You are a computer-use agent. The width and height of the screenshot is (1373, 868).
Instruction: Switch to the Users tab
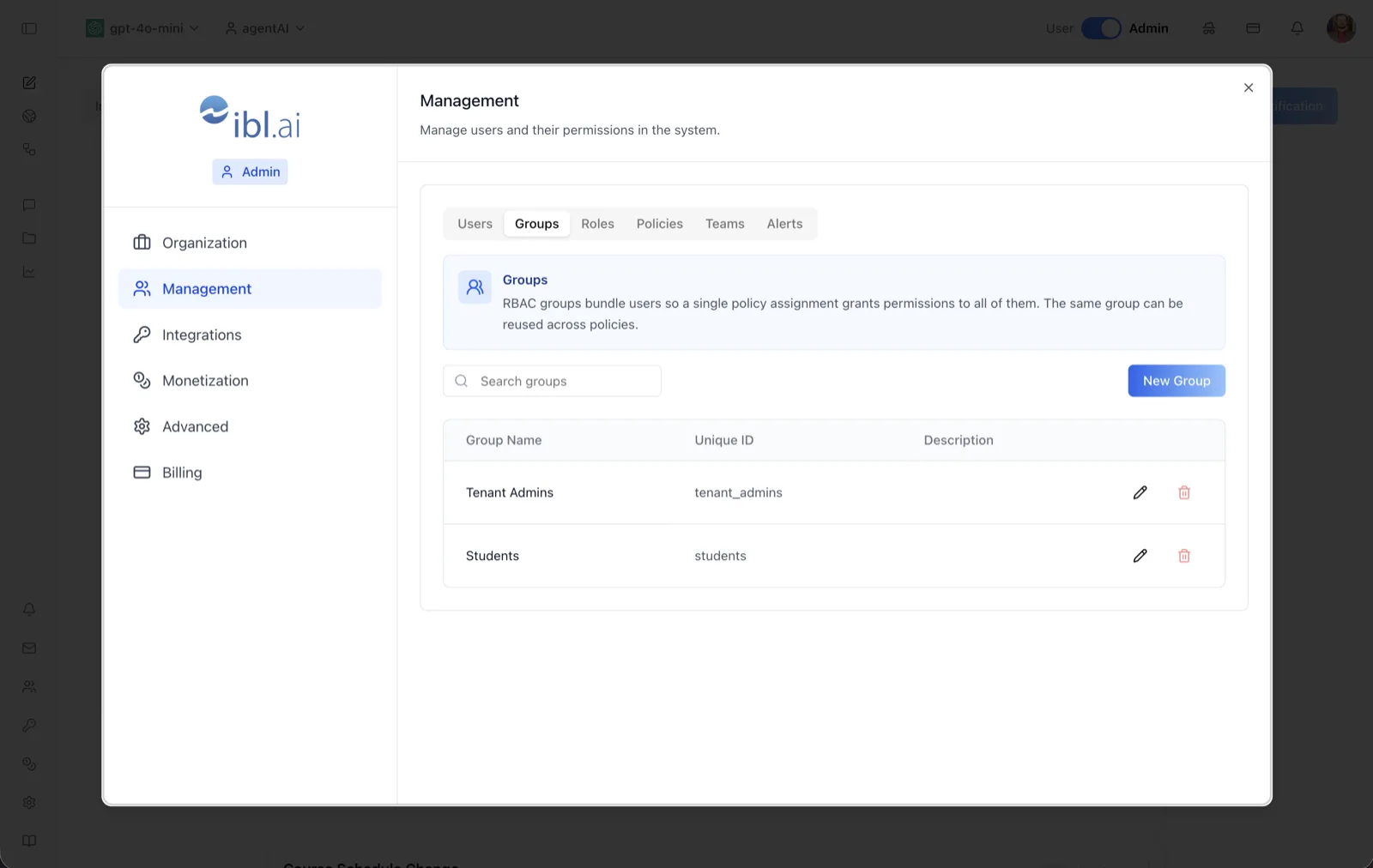coord(475,224)
